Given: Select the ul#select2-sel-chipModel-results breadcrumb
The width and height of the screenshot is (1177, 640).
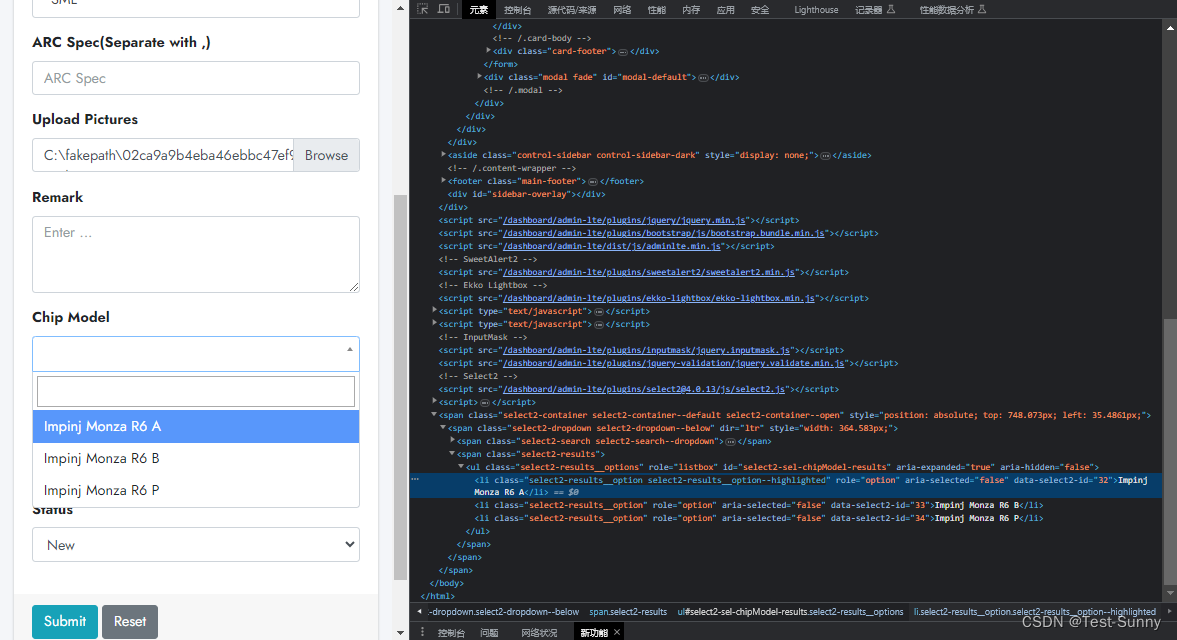Looking at the screenshot, I should [790, 612].
